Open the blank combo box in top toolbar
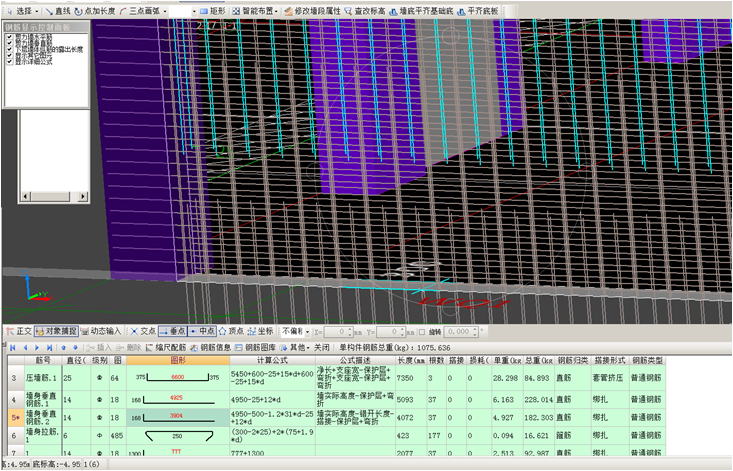The width and height of the screenshot is (733, 471). (182, 11)
